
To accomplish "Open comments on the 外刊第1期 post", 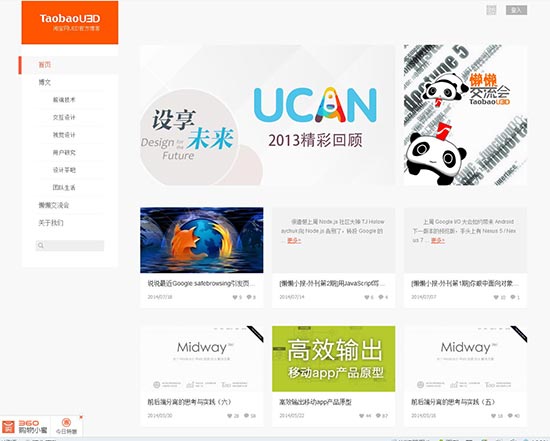I will point(513,297).
